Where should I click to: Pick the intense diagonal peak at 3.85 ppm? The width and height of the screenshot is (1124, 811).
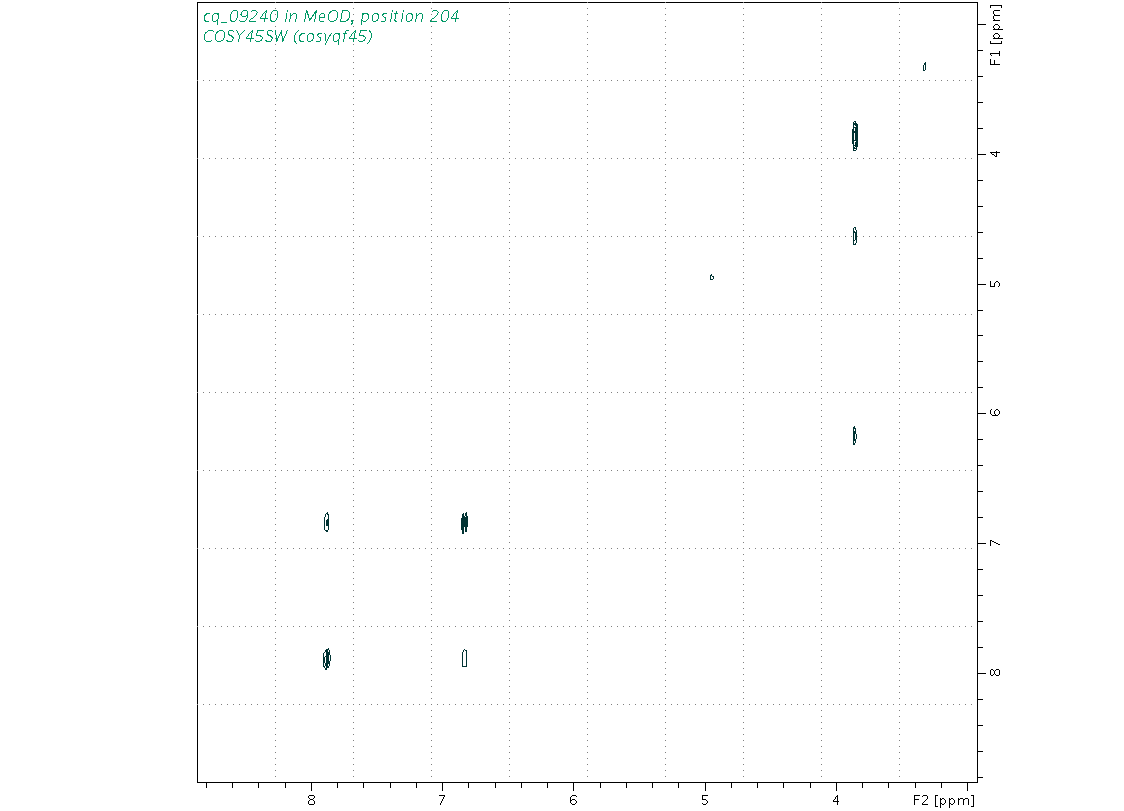pyautogui.click(x=855, y=136)
